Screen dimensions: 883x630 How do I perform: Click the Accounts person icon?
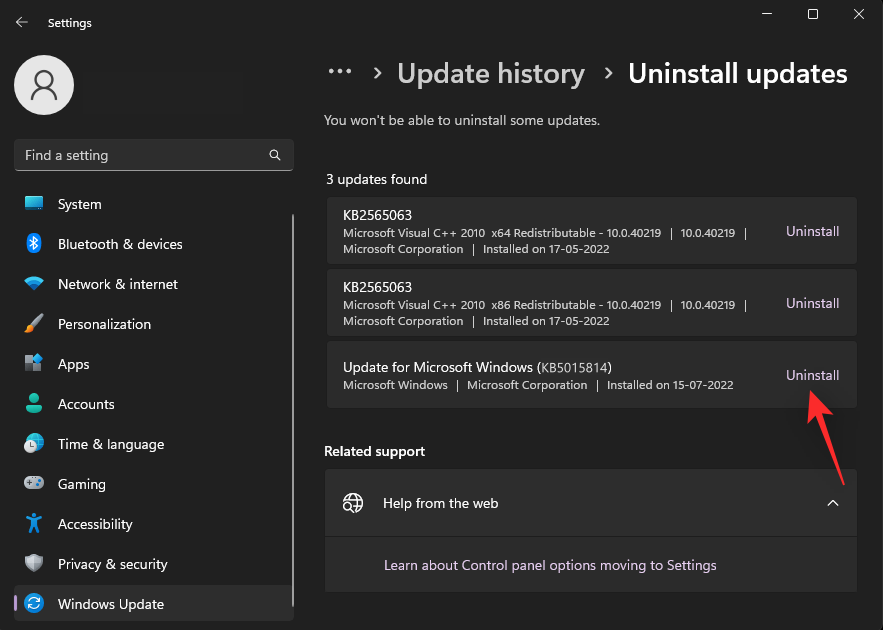(x=33, y=404)
